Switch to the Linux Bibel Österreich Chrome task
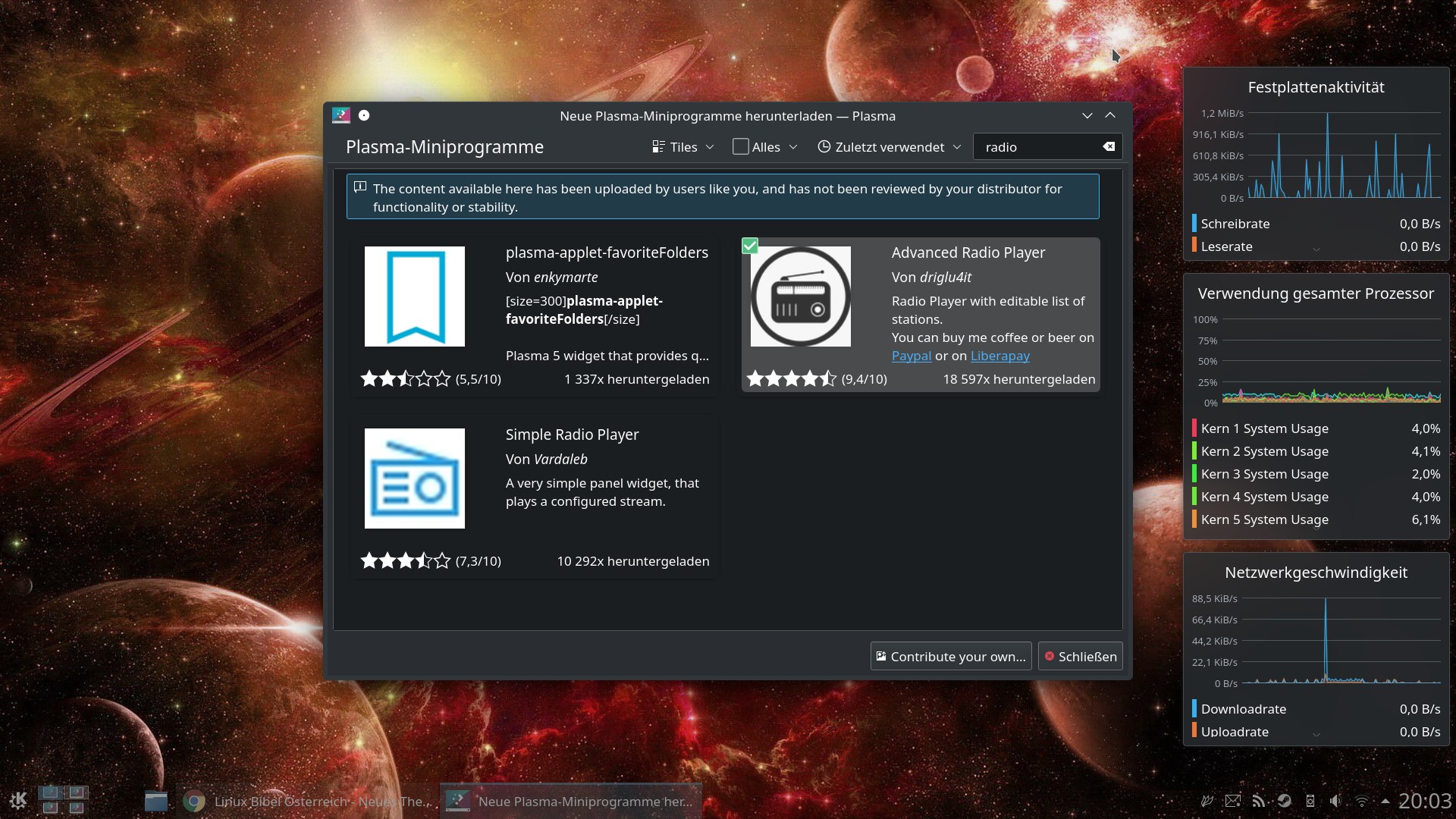This screenshot has width=1456, height=819. tap(307, 801)
